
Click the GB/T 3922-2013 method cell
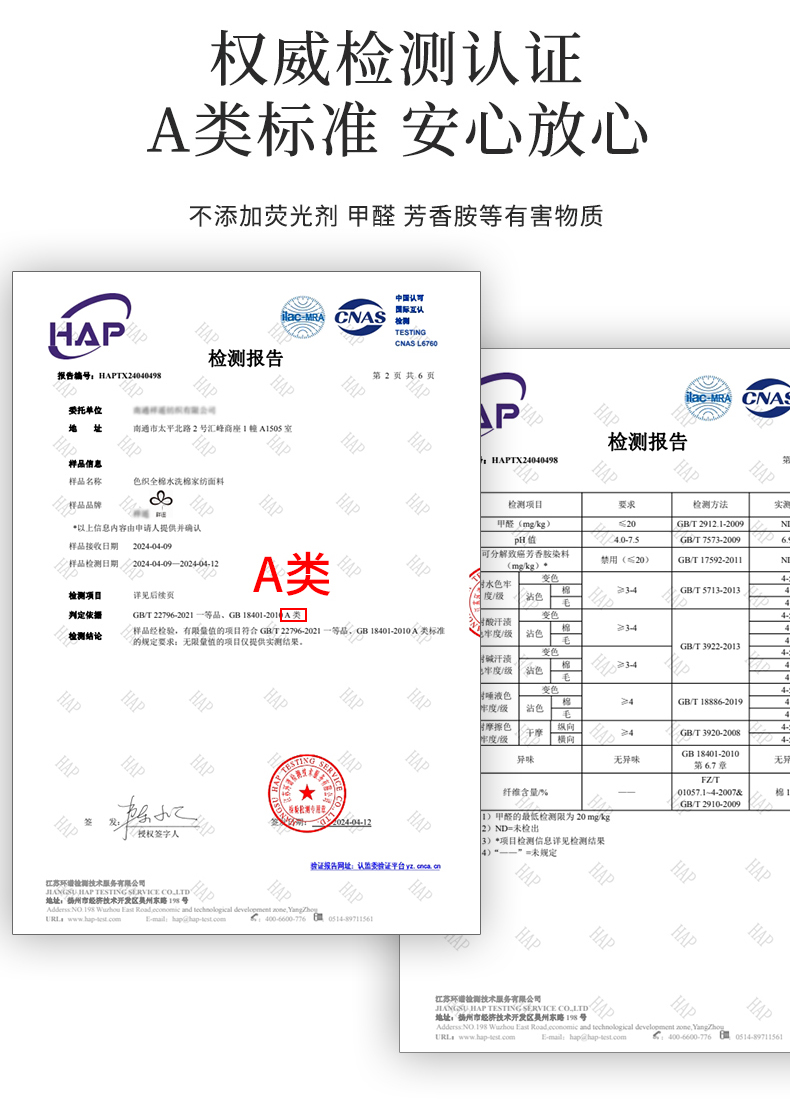710,647
